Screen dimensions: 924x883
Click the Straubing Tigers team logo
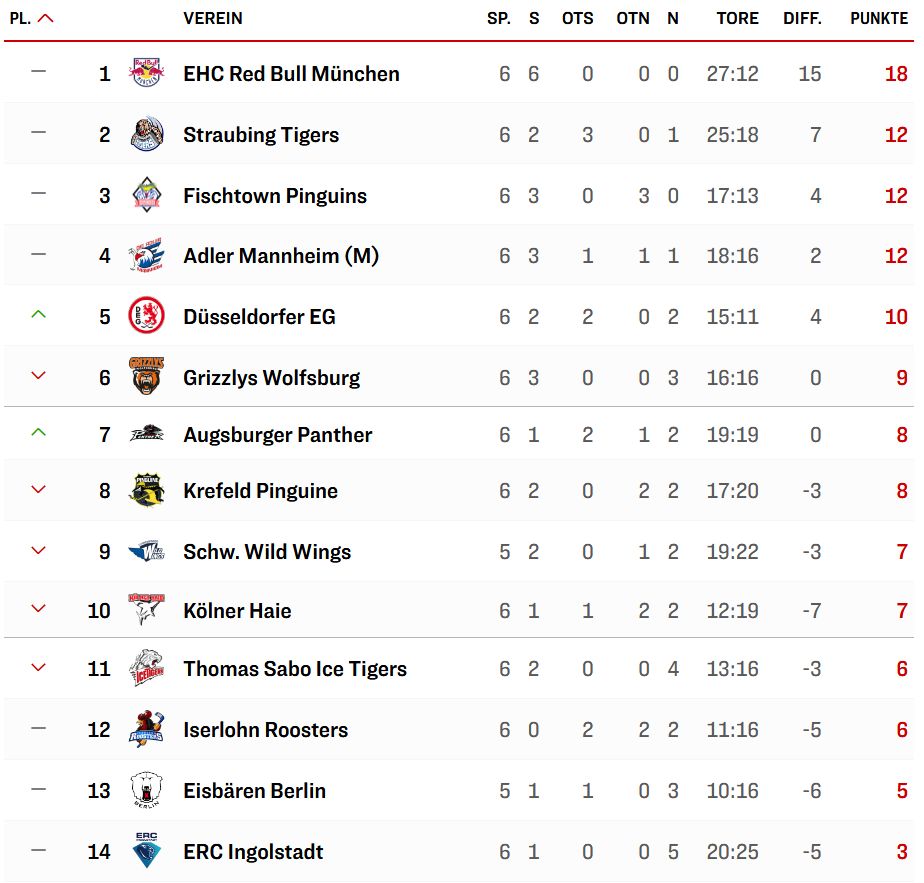point(146,134)
